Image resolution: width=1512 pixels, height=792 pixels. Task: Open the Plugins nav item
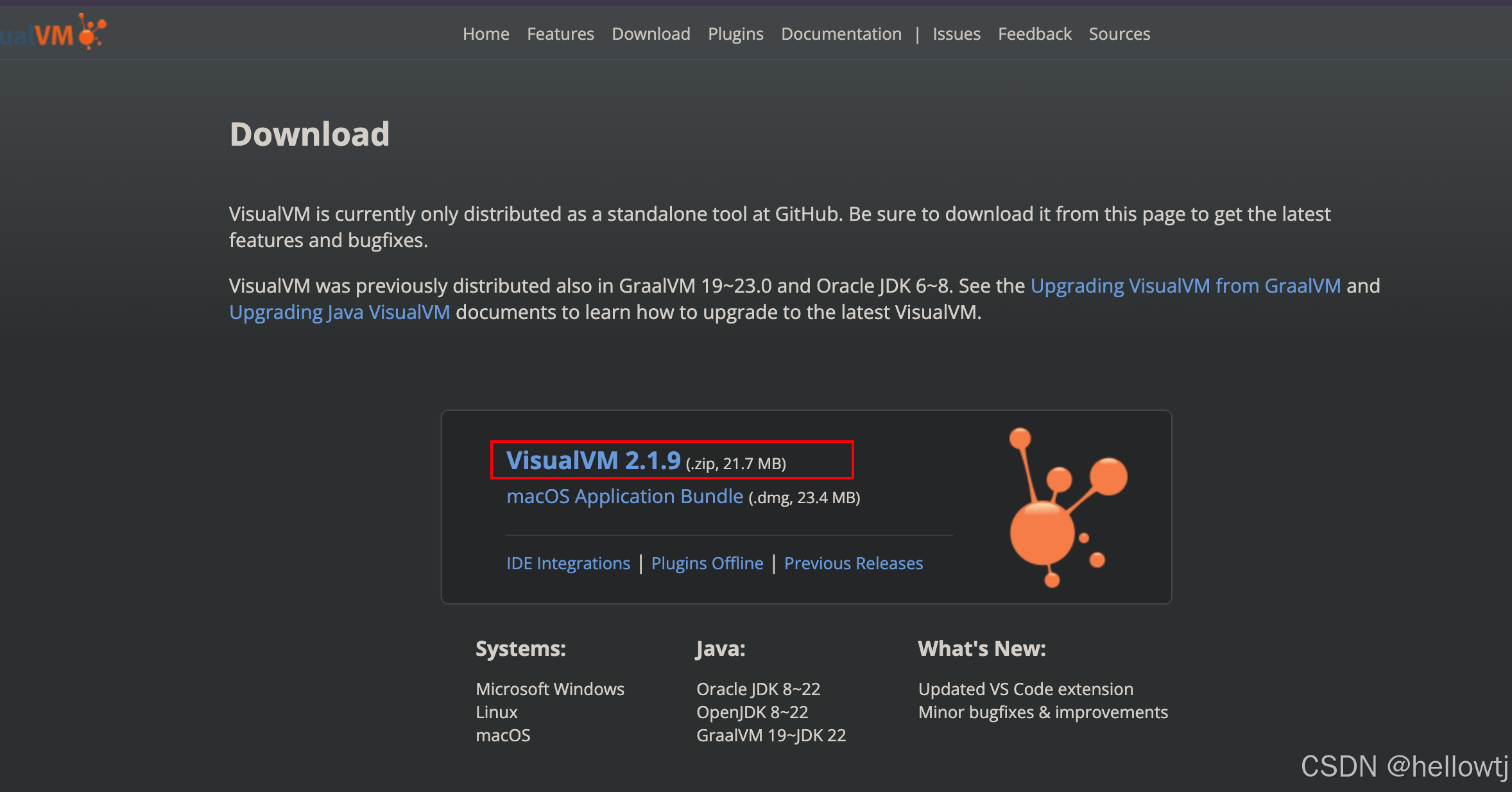pos(735,34)
